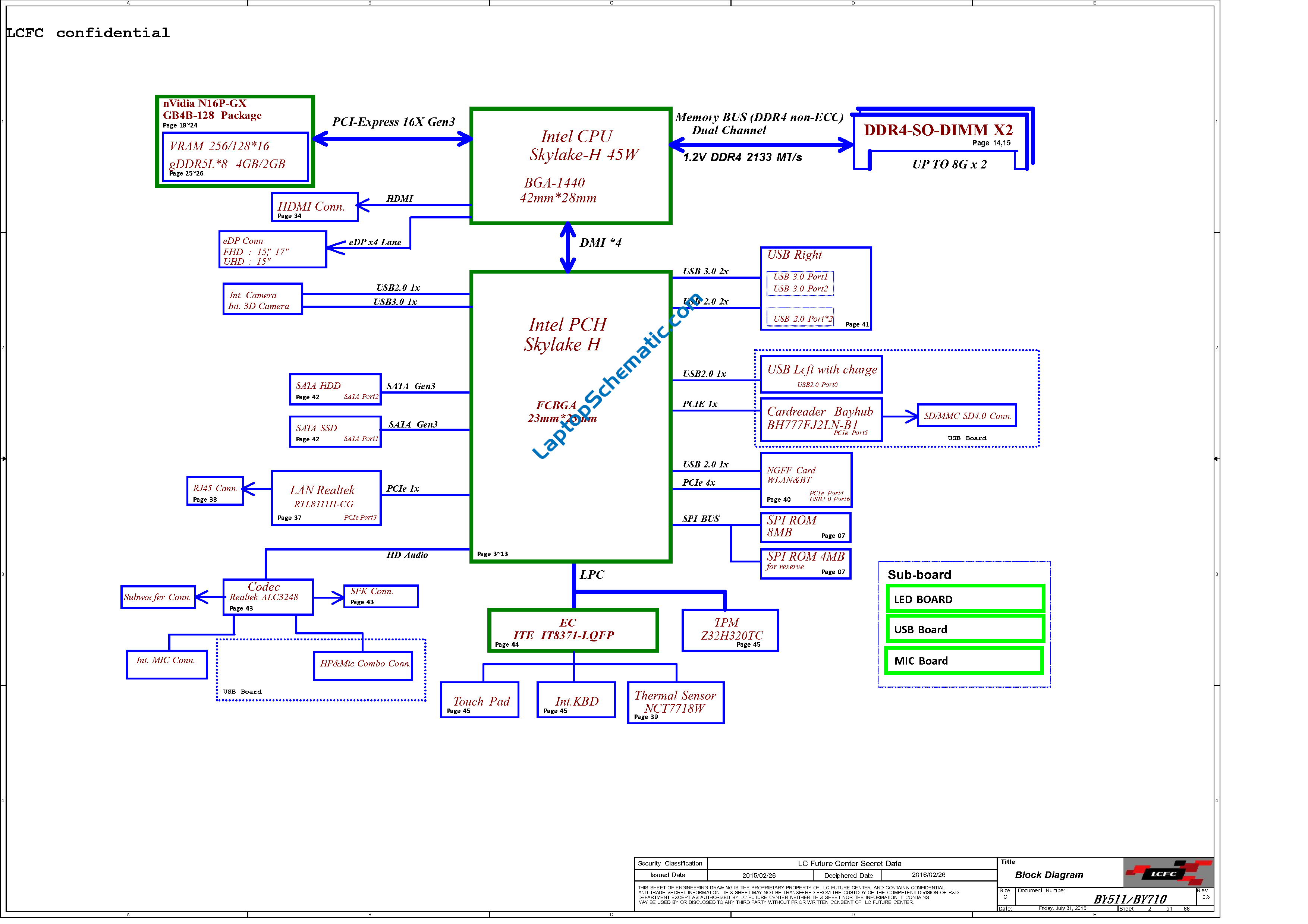This screenshot has height=924, width=1308.
Task: Click the 'eDP Conn' display box
Action: click(x=273, y=249)
